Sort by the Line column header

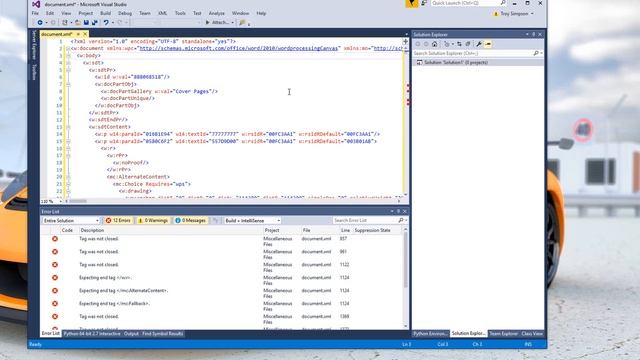point(345,230)
